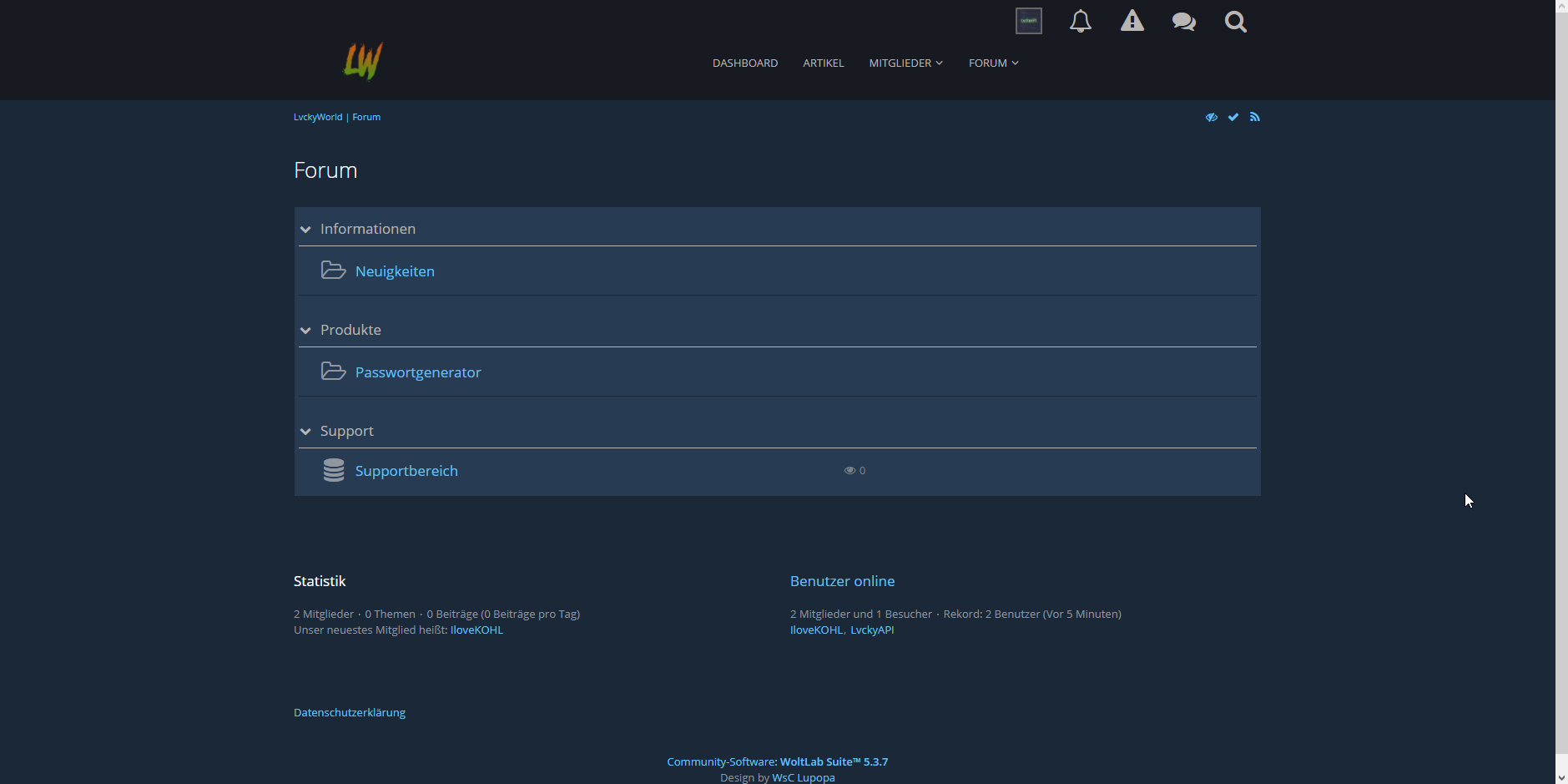Open the RSS feed icon
Image resolution: width=1568 pixels, height=784 pixels.
pos(1254,117)
